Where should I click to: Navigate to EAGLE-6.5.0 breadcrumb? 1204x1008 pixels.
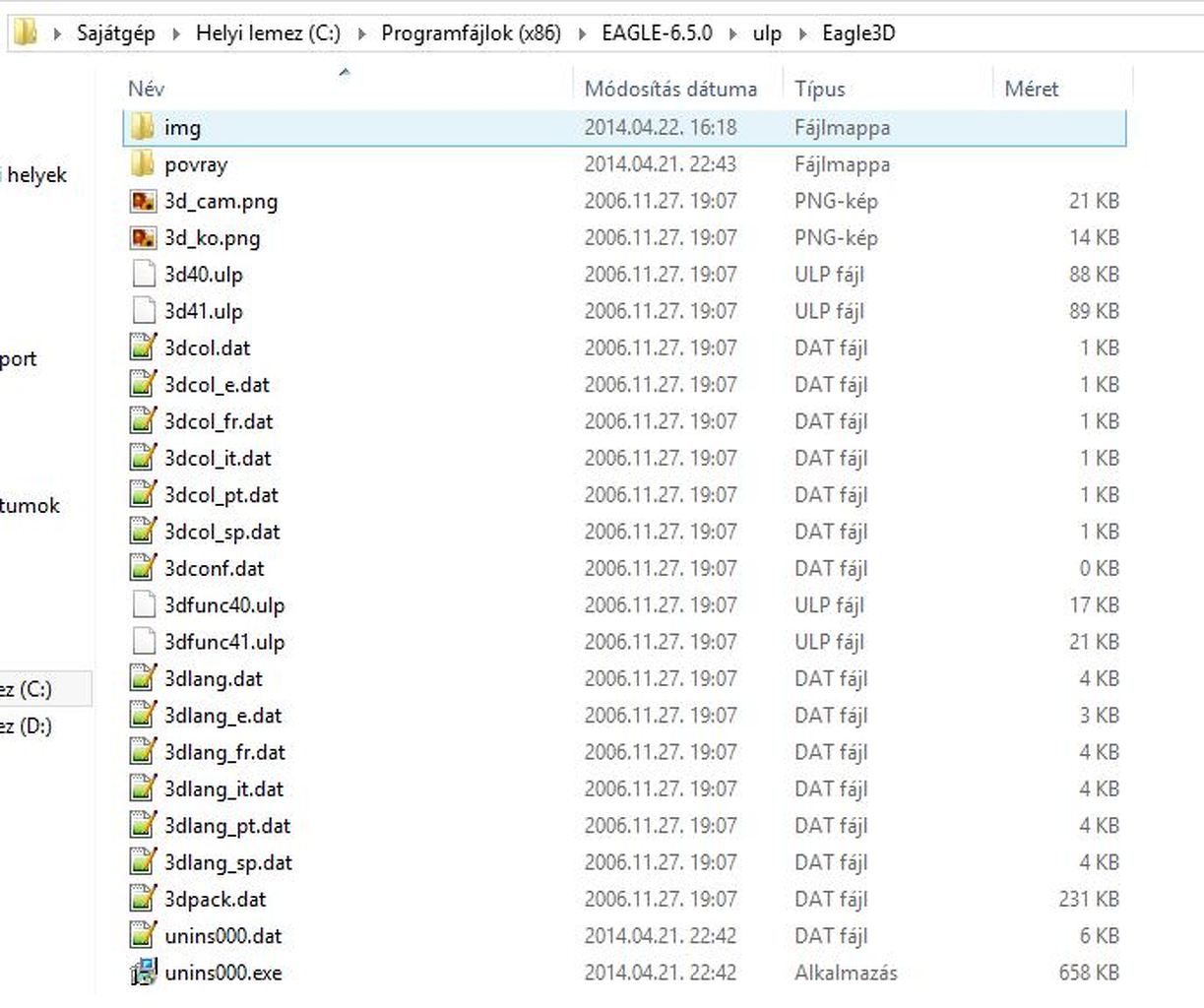(657, 33)
